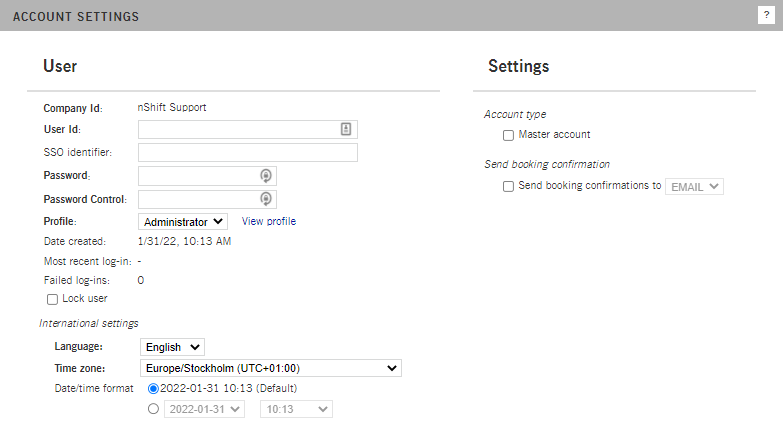Click into the Password input field

(198, 175)
